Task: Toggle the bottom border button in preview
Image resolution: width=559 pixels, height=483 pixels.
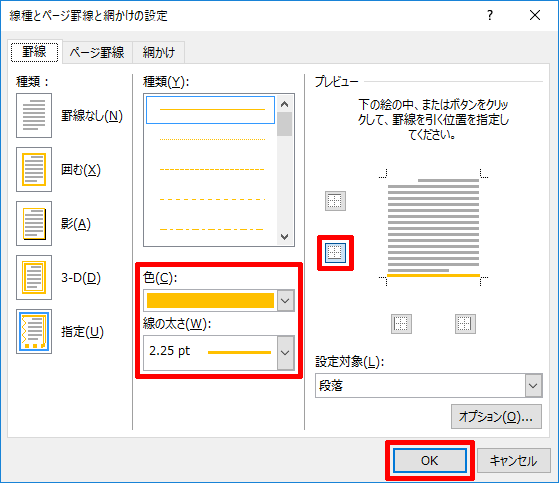Action: (x=335, y=253)
